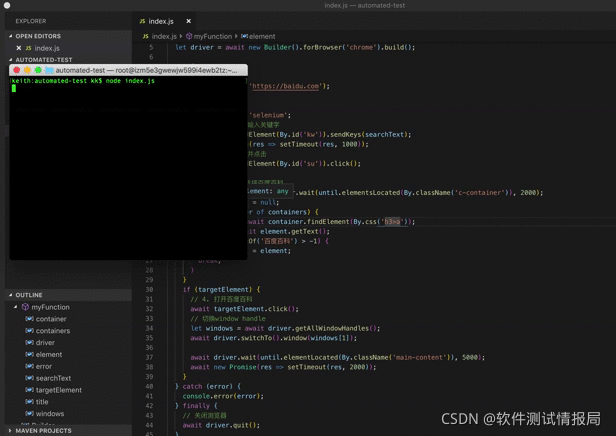
Task: Click element in the breadcrumb bar
Action: [262, 36]
